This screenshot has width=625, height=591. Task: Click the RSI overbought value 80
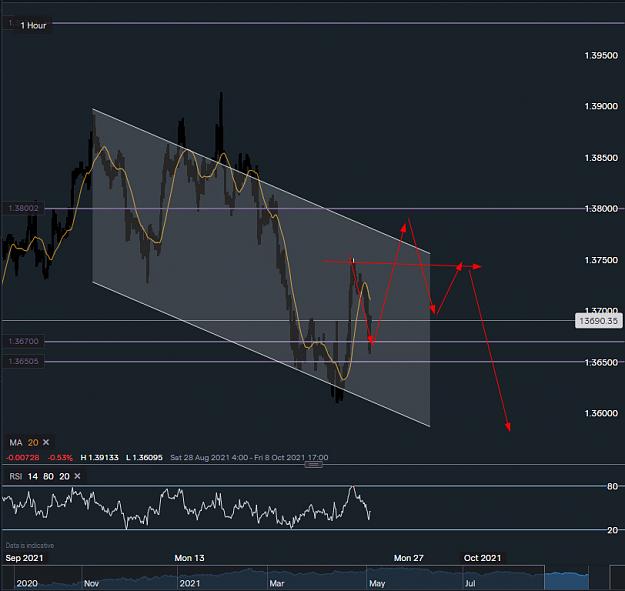tap(49, 476)
